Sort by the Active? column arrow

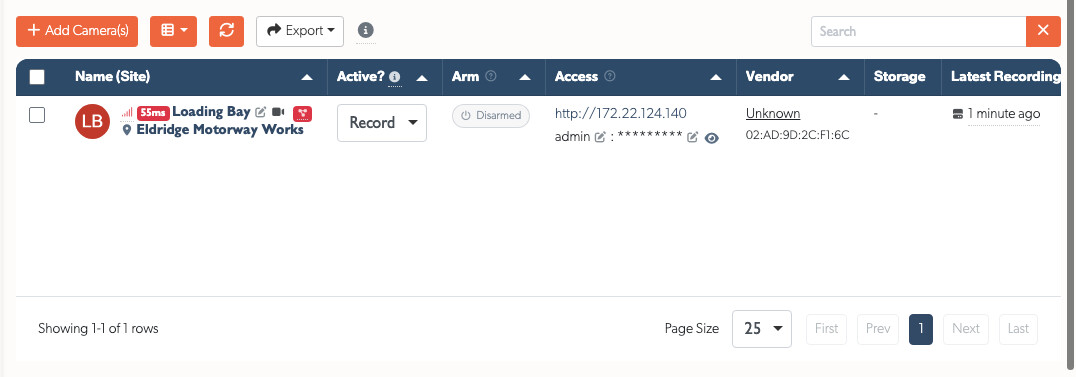click(x=422, y=78)
